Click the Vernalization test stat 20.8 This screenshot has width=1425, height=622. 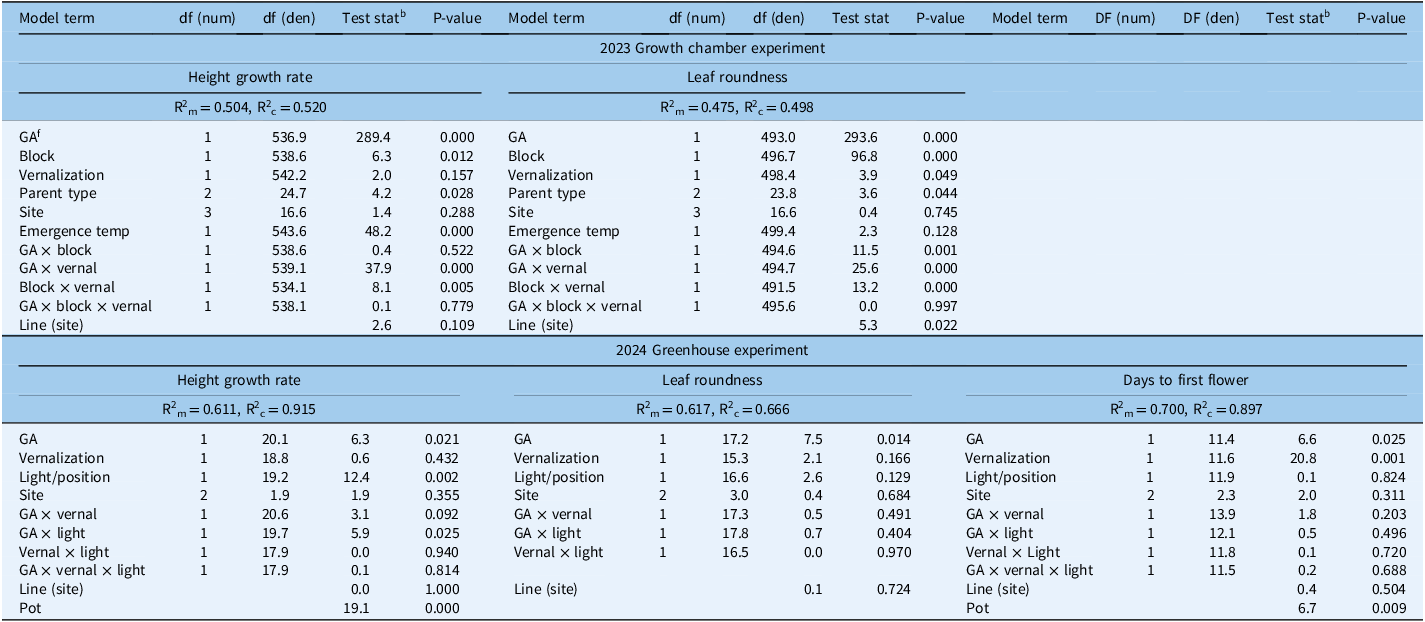coord(1301,458)
